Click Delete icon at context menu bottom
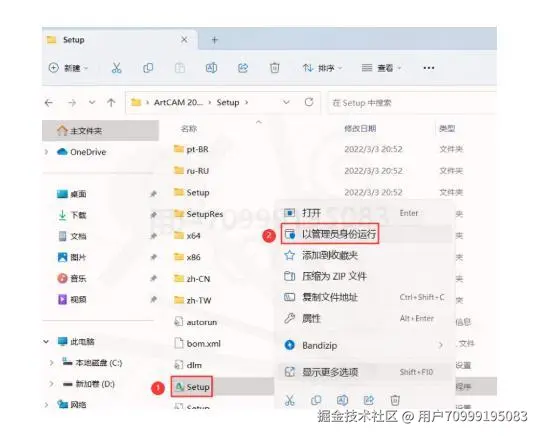540x436 pixels. pyautogui.click(x=395, y=400)
